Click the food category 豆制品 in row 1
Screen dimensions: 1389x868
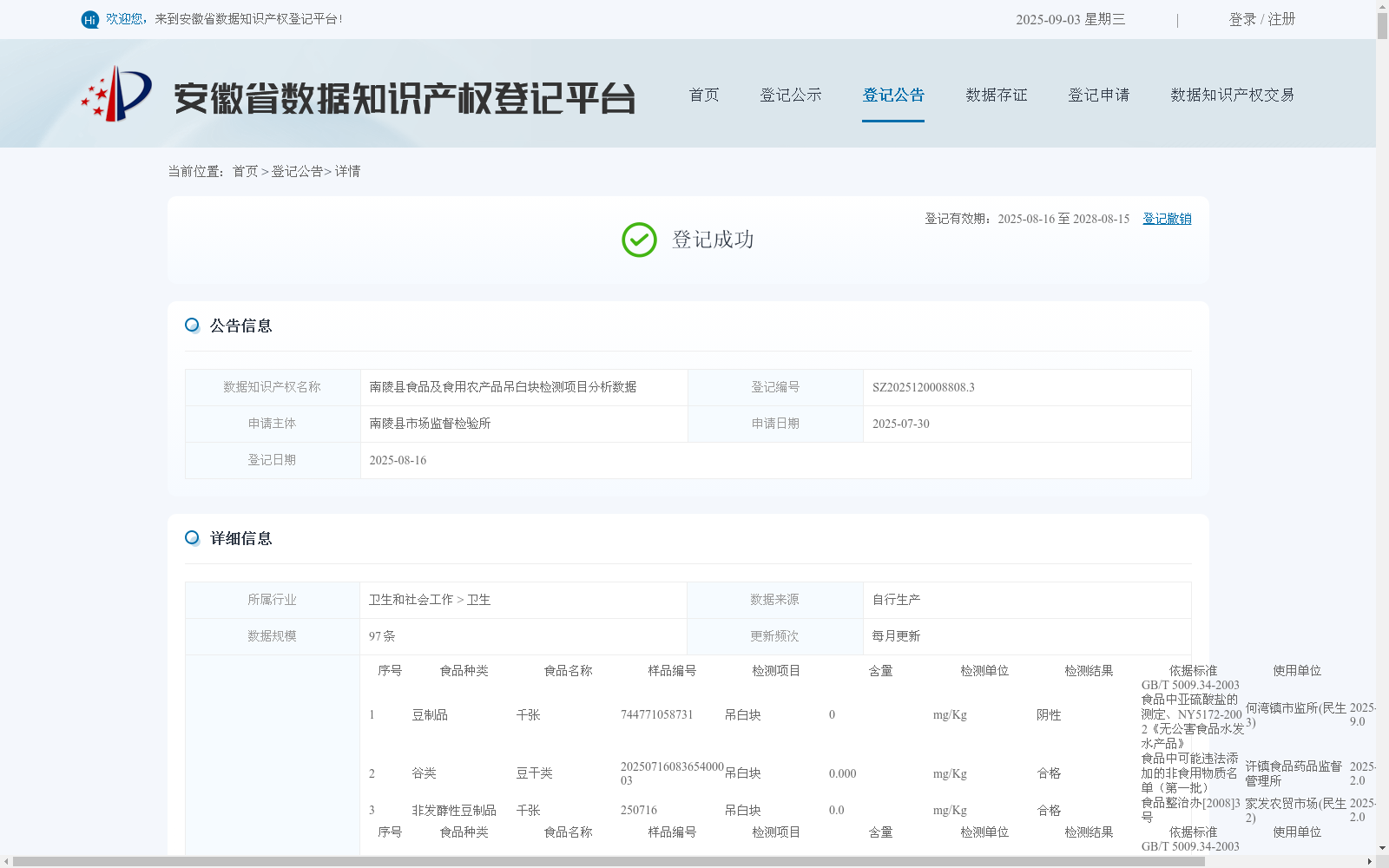point(430,715)
